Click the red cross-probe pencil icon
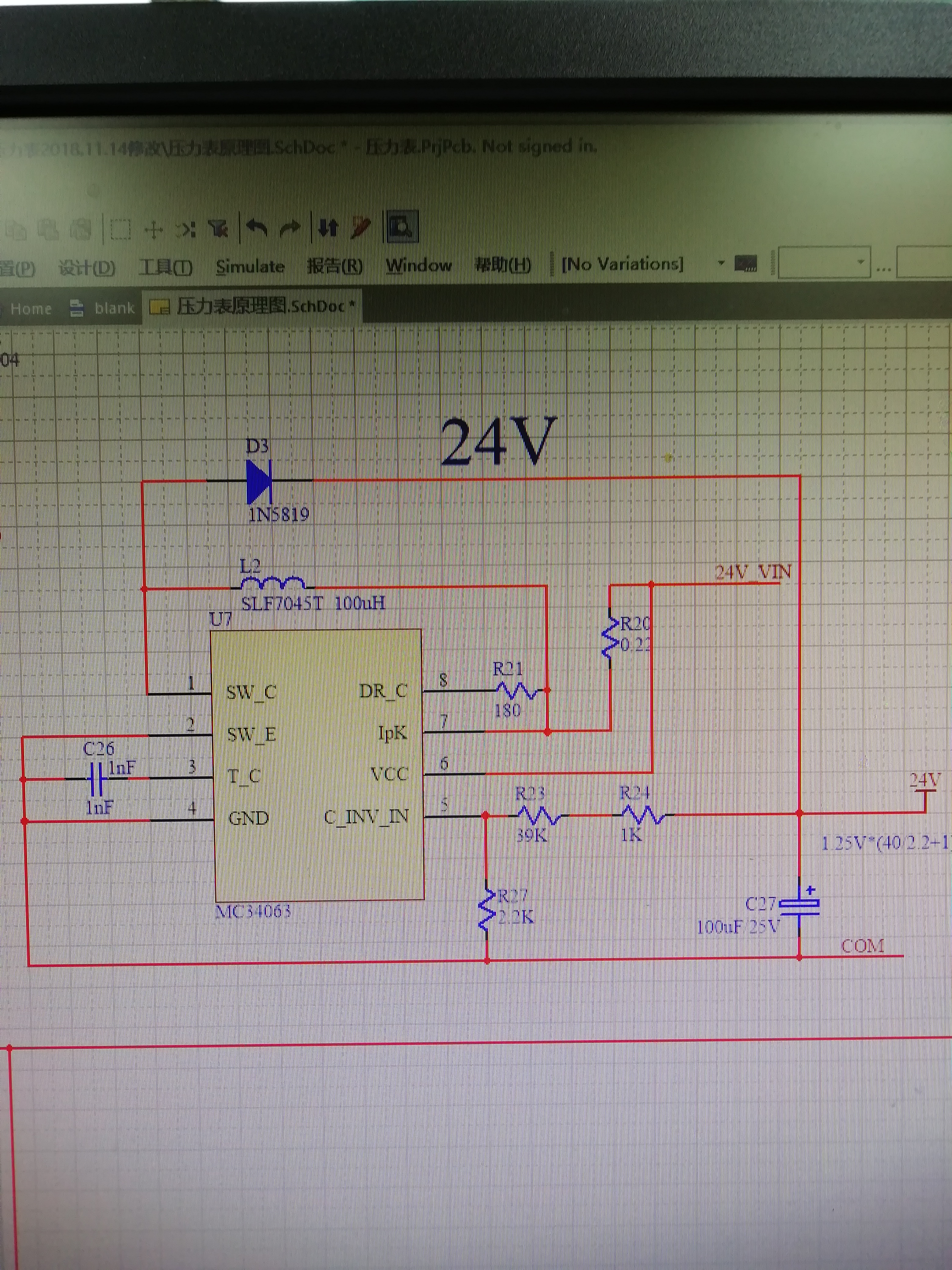The image size is (952, 1270). pos(361,227)
